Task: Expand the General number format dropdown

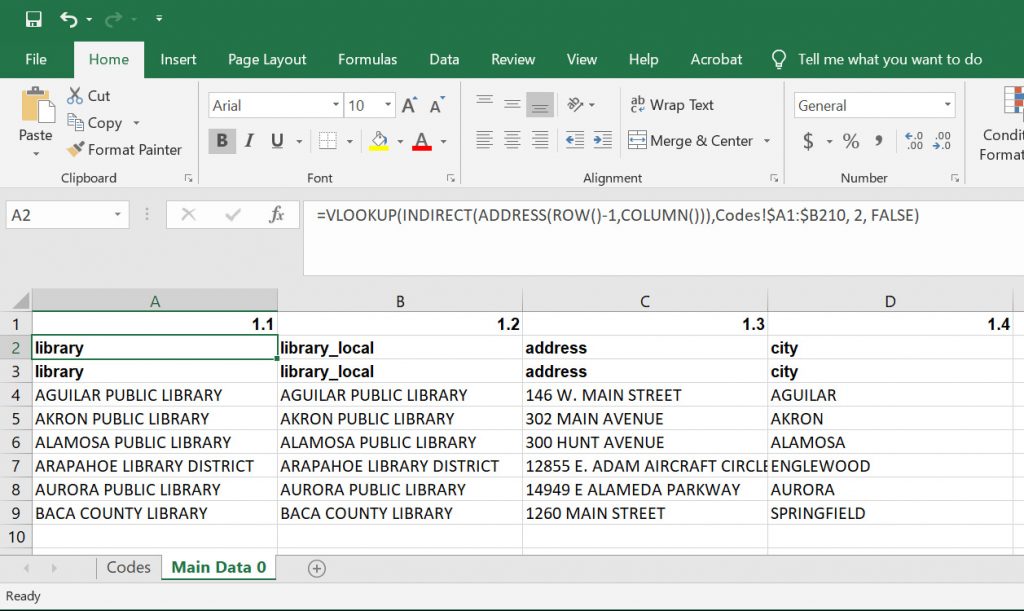Action: pyautogui.click(x=947, y=106)
